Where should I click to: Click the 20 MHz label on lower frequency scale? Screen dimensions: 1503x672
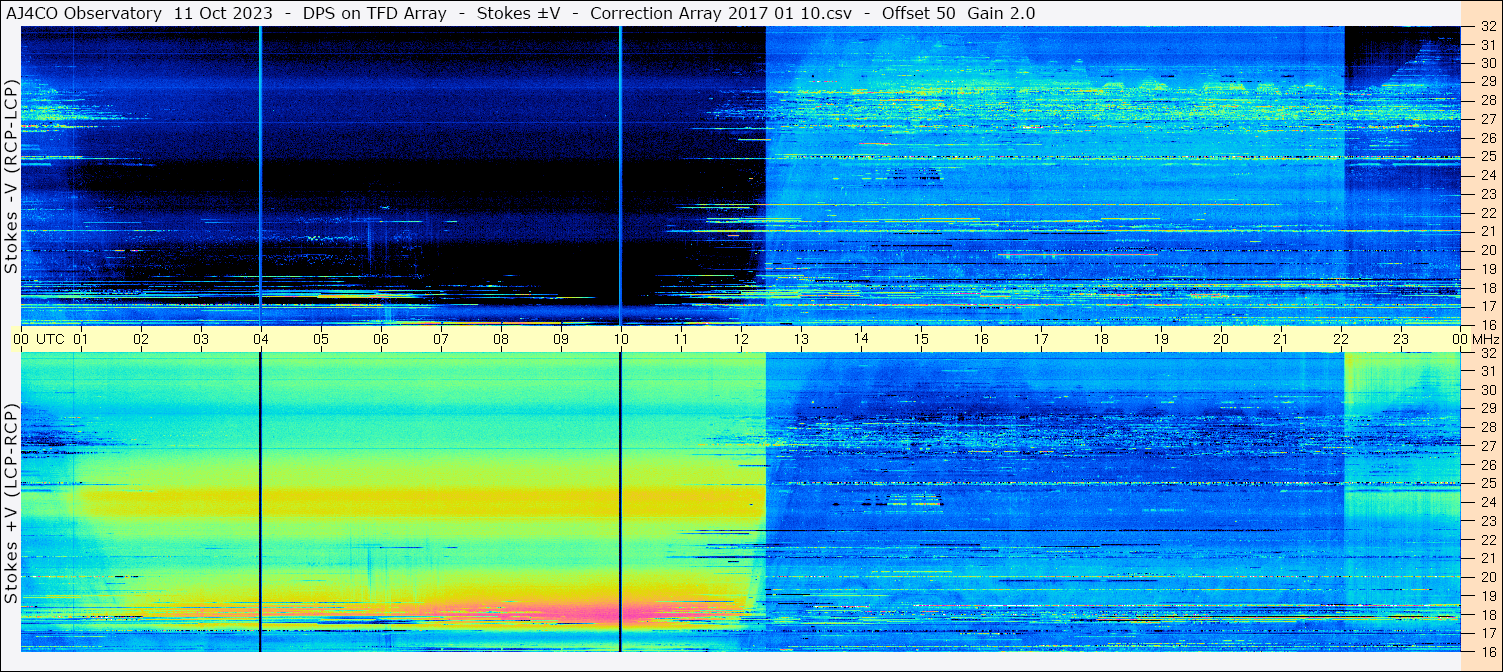(x=1487, y=577)
